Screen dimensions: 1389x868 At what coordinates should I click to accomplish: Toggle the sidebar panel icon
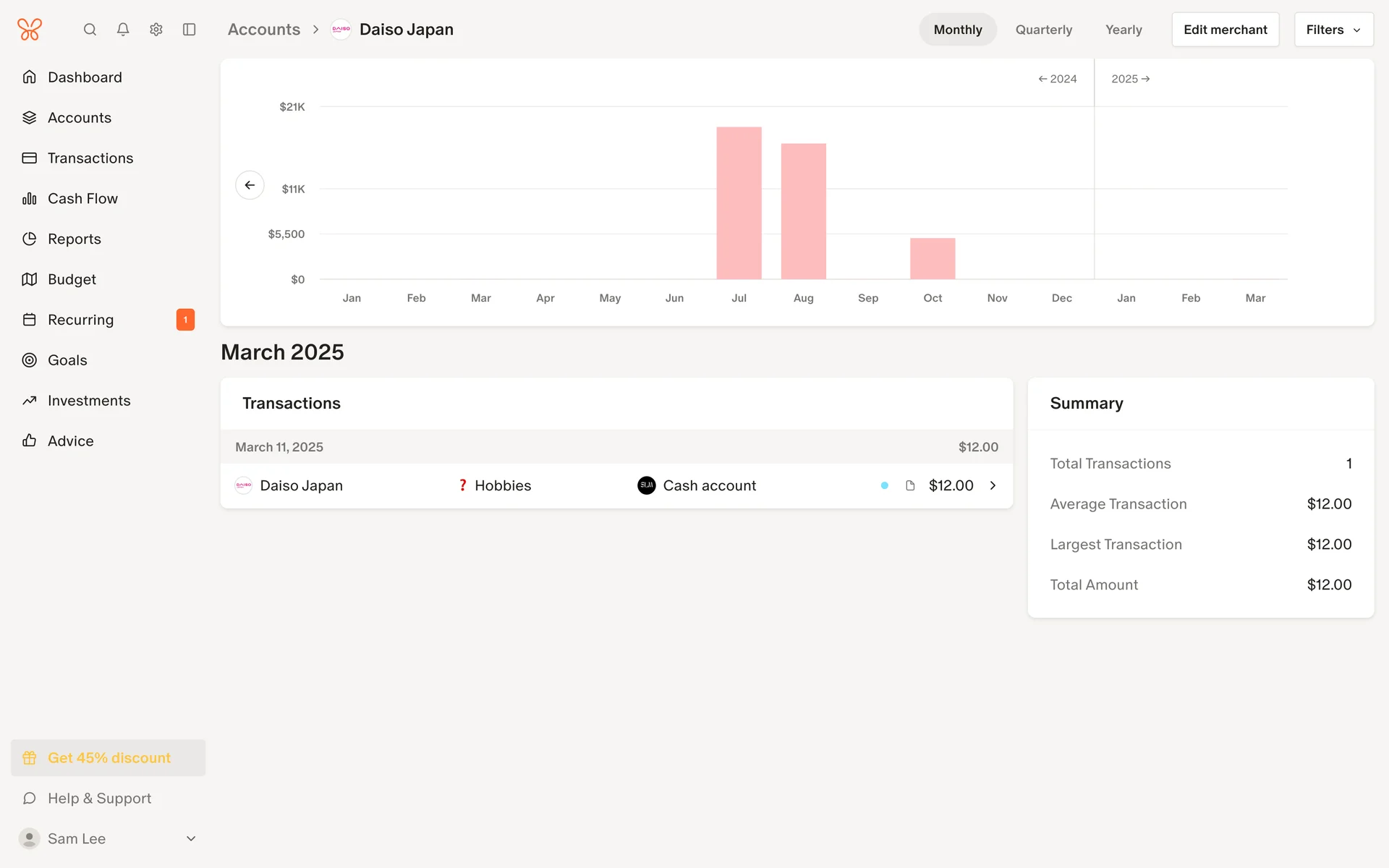(x=190, y=30)
